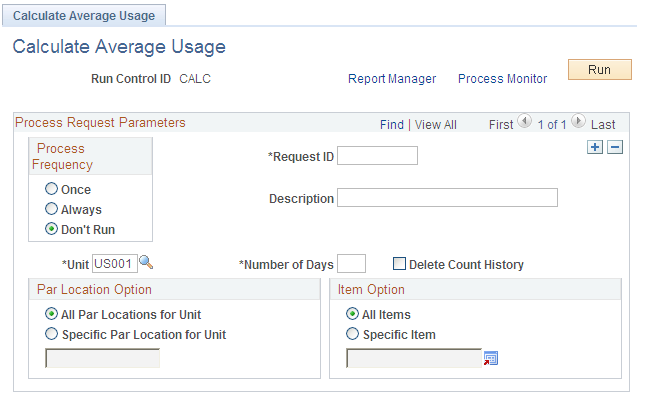Open the Process Monitor link
This screenshot has width=651, height=396.
(502, 78)
